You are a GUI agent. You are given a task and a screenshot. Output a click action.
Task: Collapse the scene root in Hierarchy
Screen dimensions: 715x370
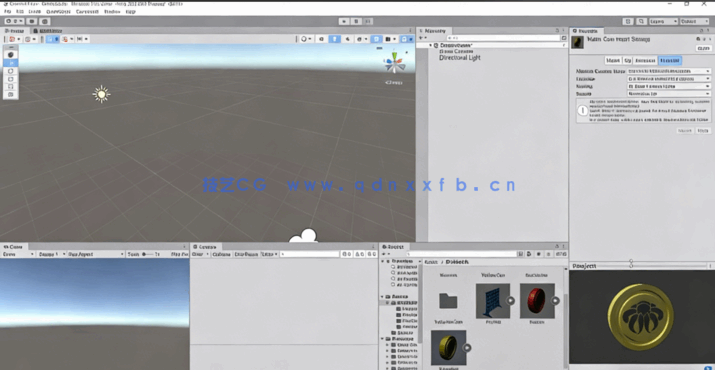430,45
